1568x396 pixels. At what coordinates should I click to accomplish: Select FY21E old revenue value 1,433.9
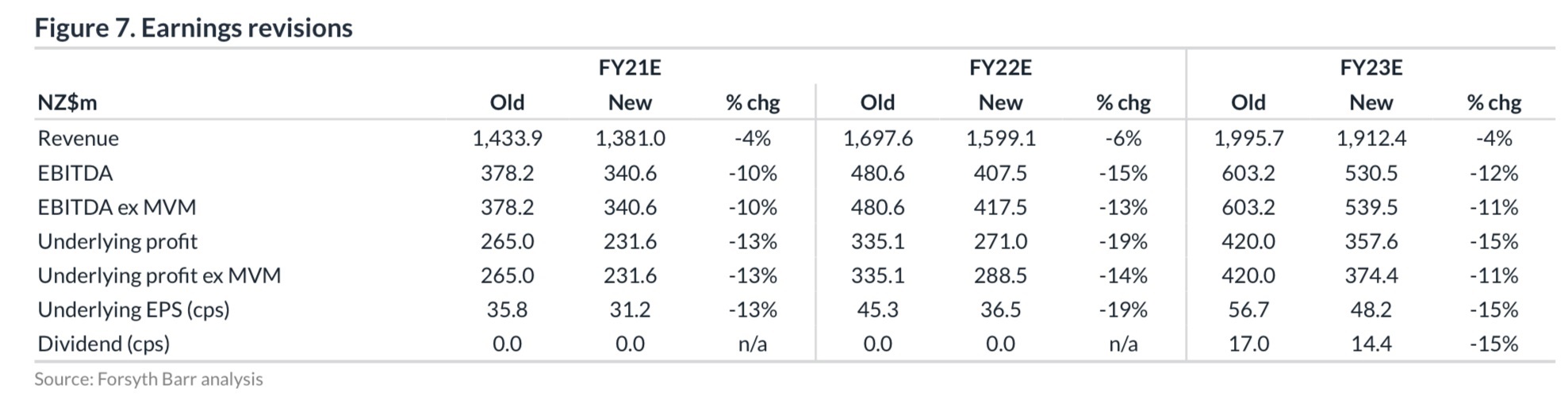(507, 138)
